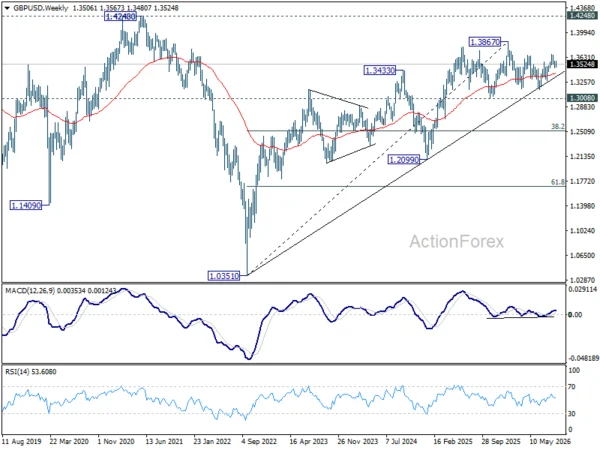Select the 1.20990 price label

404,160
